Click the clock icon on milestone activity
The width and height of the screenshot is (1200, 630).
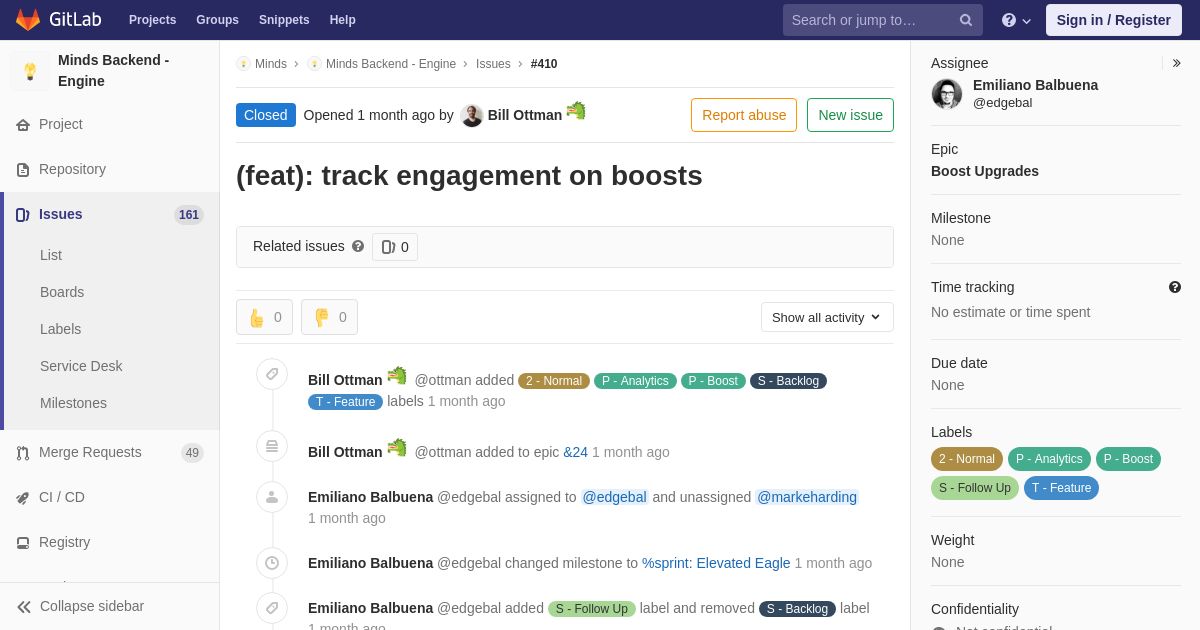[x=272, y=563]
